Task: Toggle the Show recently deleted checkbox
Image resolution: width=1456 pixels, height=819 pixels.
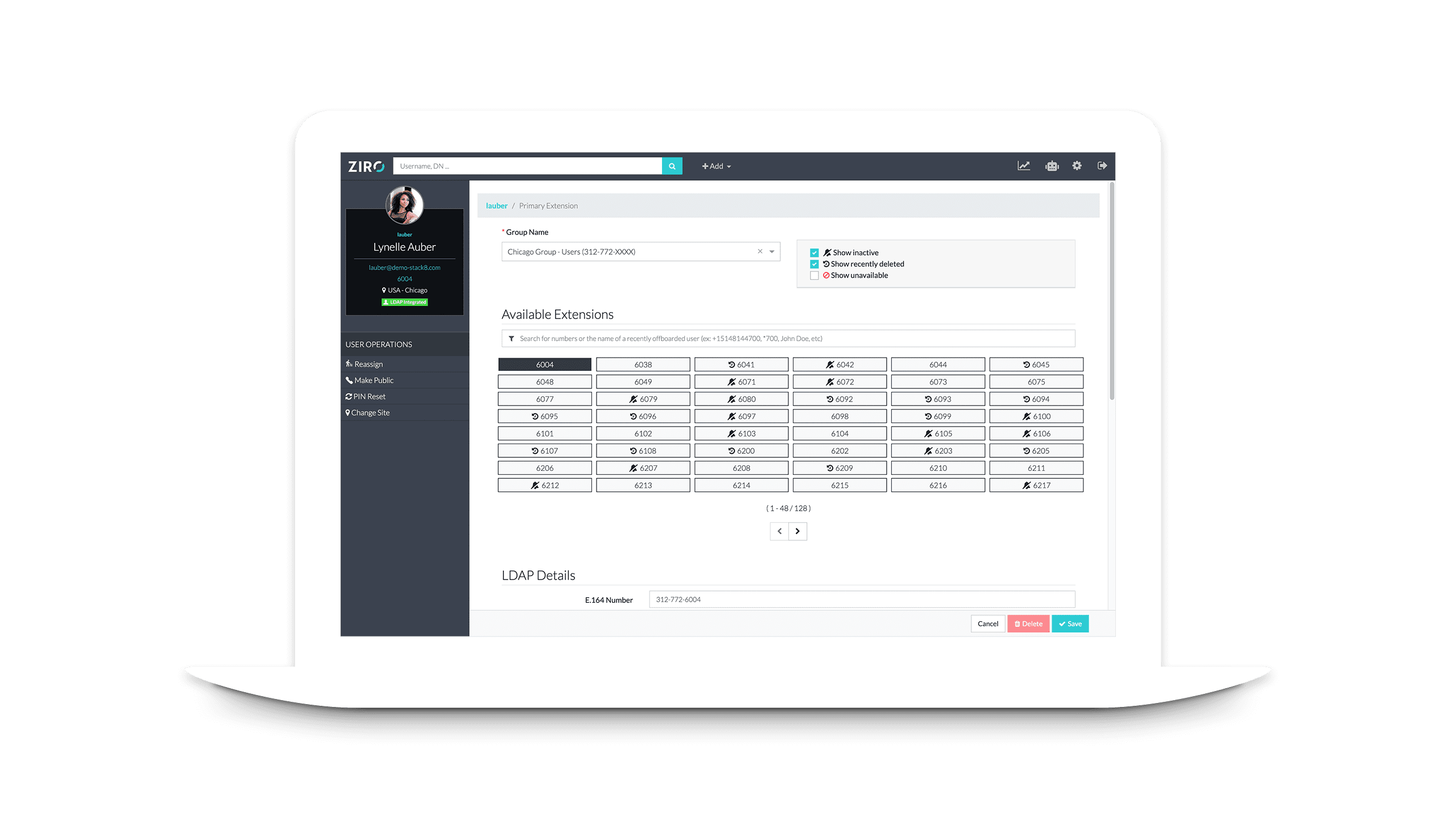Action: (815, 264)
